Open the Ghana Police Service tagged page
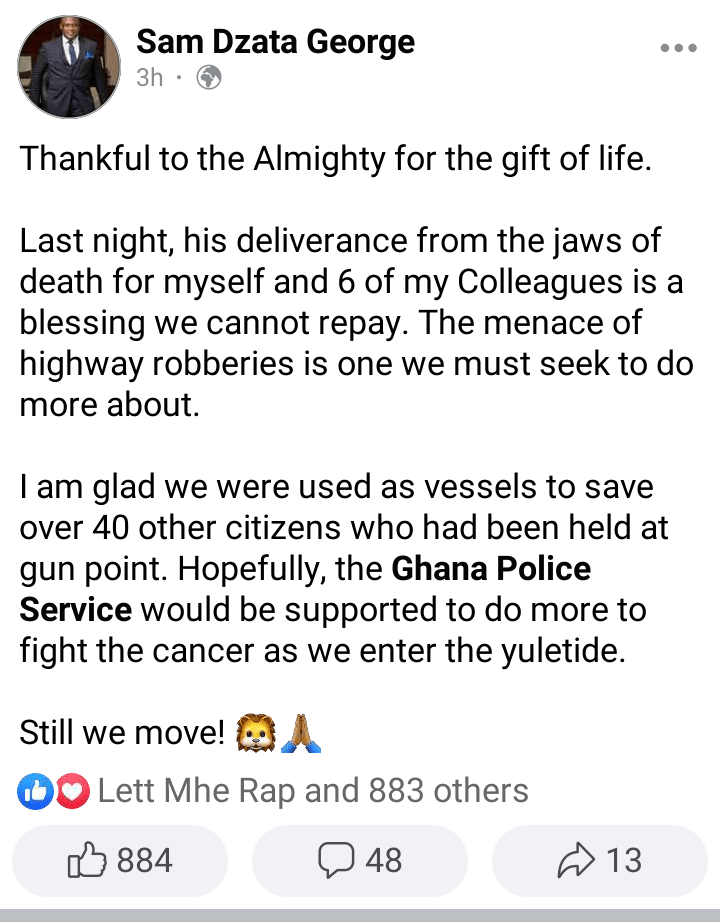This screenshot has height=922, width=720. (305, 589)
